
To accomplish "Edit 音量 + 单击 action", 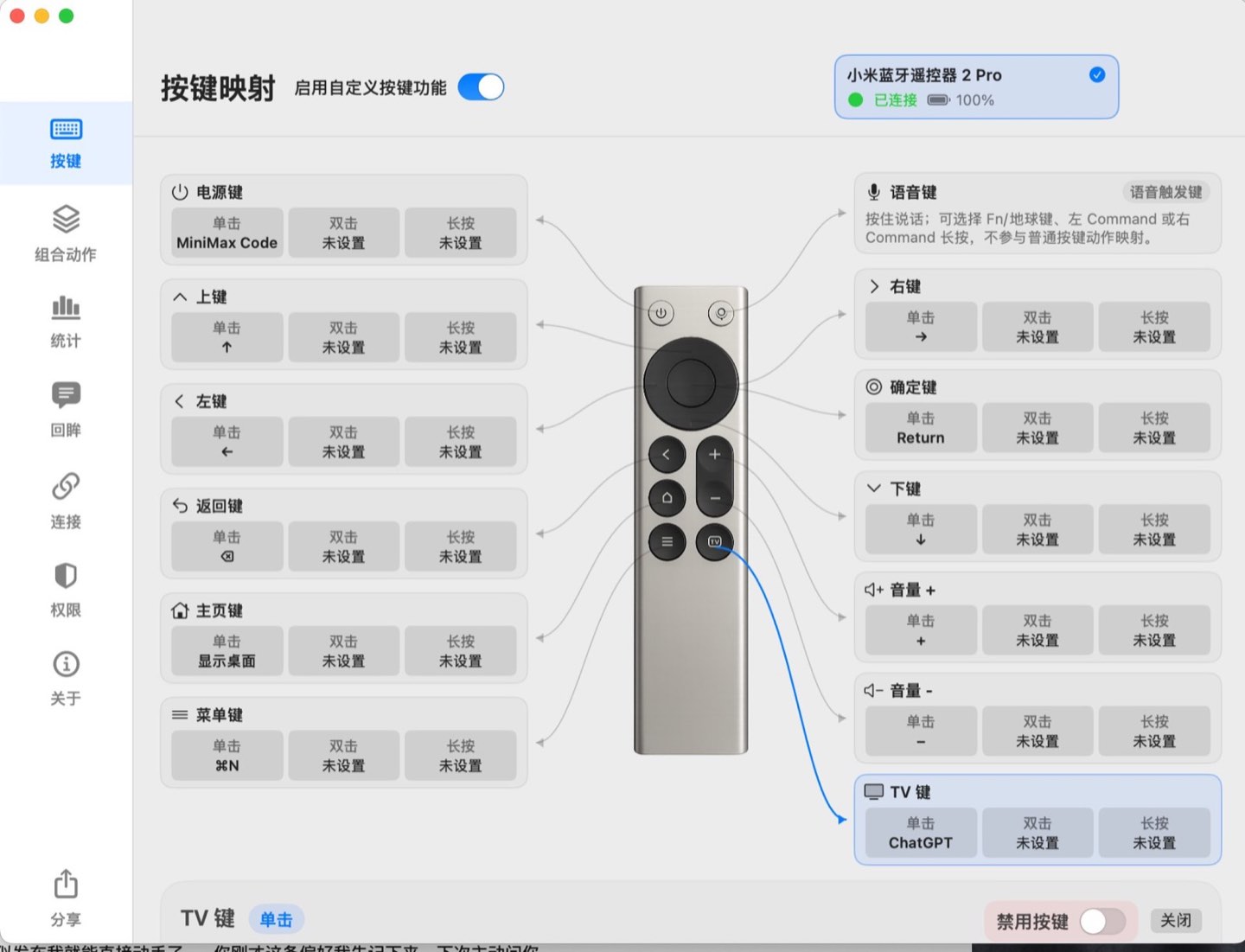I will tap(921, 630).
